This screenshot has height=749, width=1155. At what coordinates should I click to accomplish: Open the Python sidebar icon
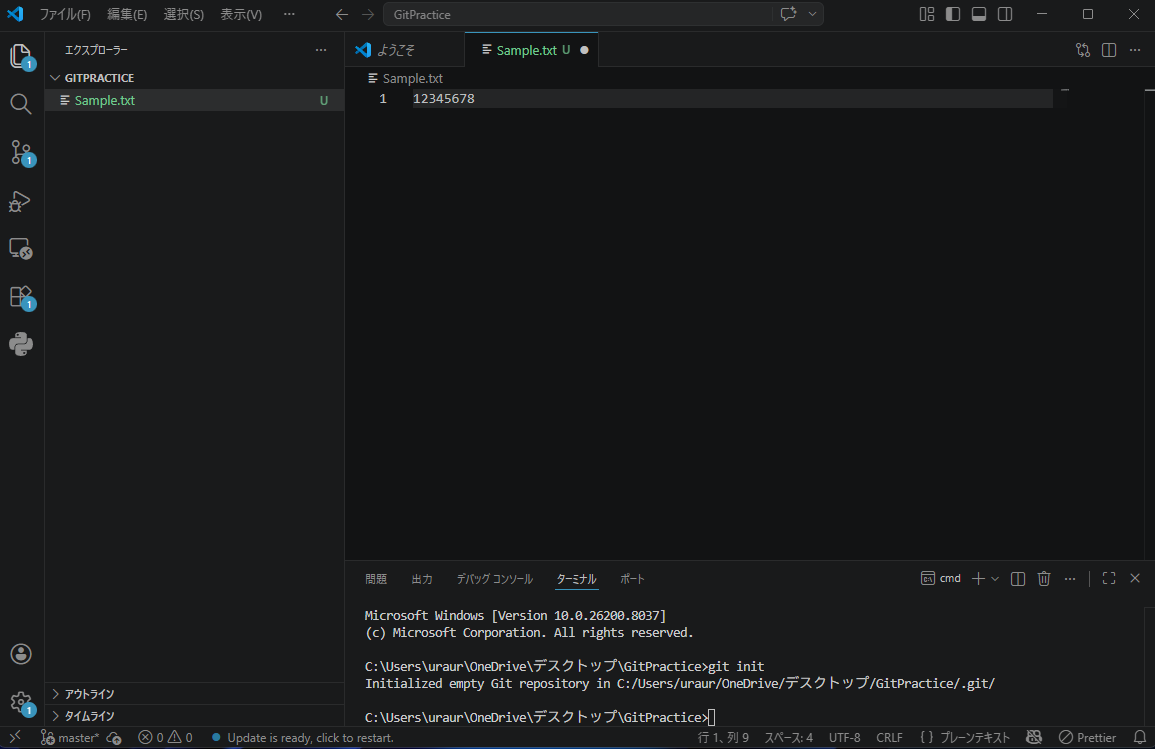pyautogui.click(x=21, y=344)
